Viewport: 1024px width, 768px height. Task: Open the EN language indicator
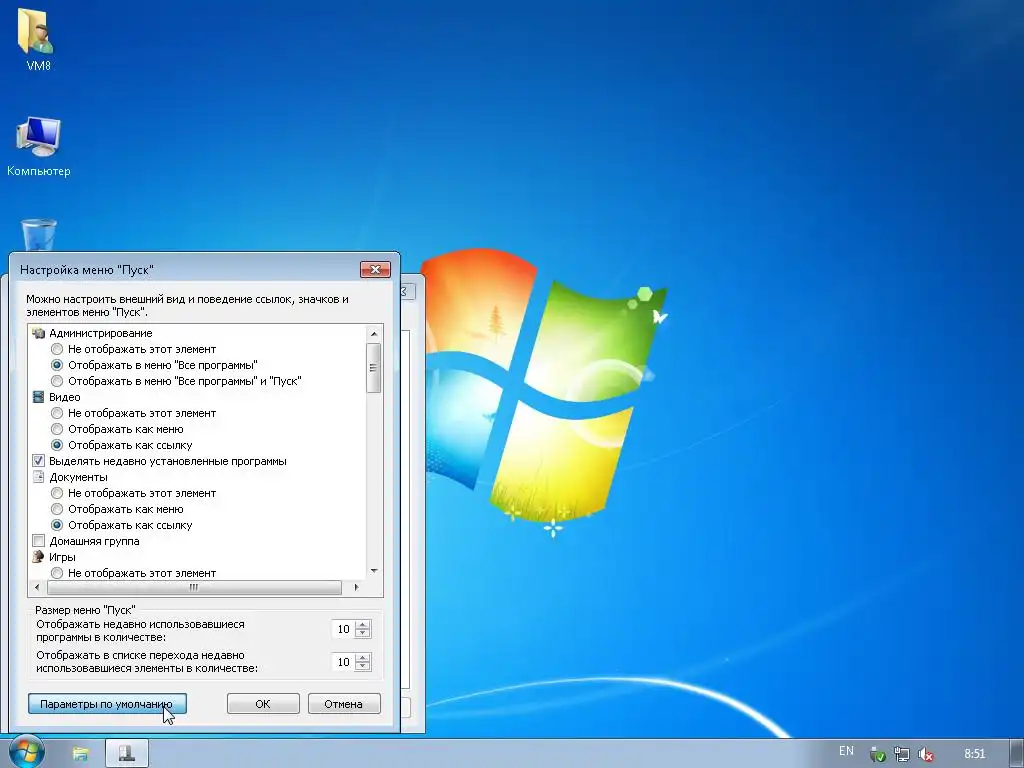(846, 751)
